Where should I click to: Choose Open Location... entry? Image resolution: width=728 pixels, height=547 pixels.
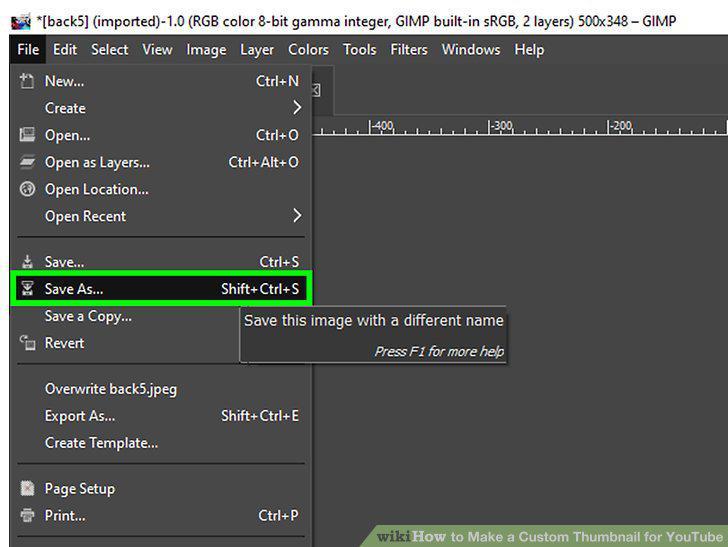pos(161,189)
